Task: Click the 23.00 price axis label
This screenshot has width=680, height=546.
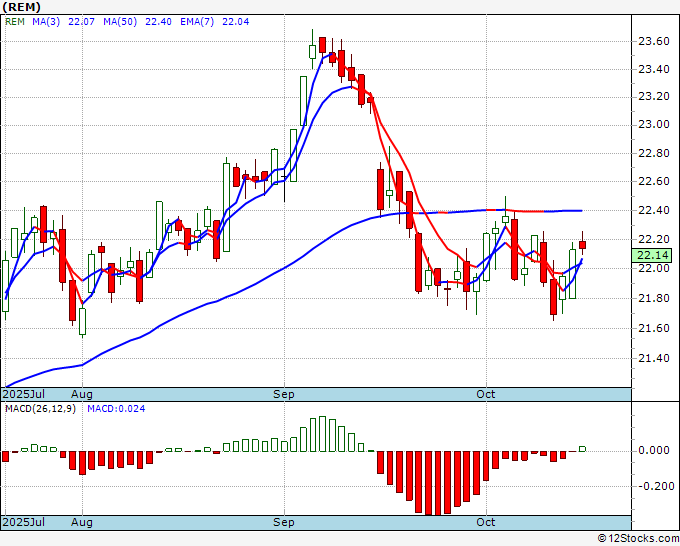Action: [654, 125]
